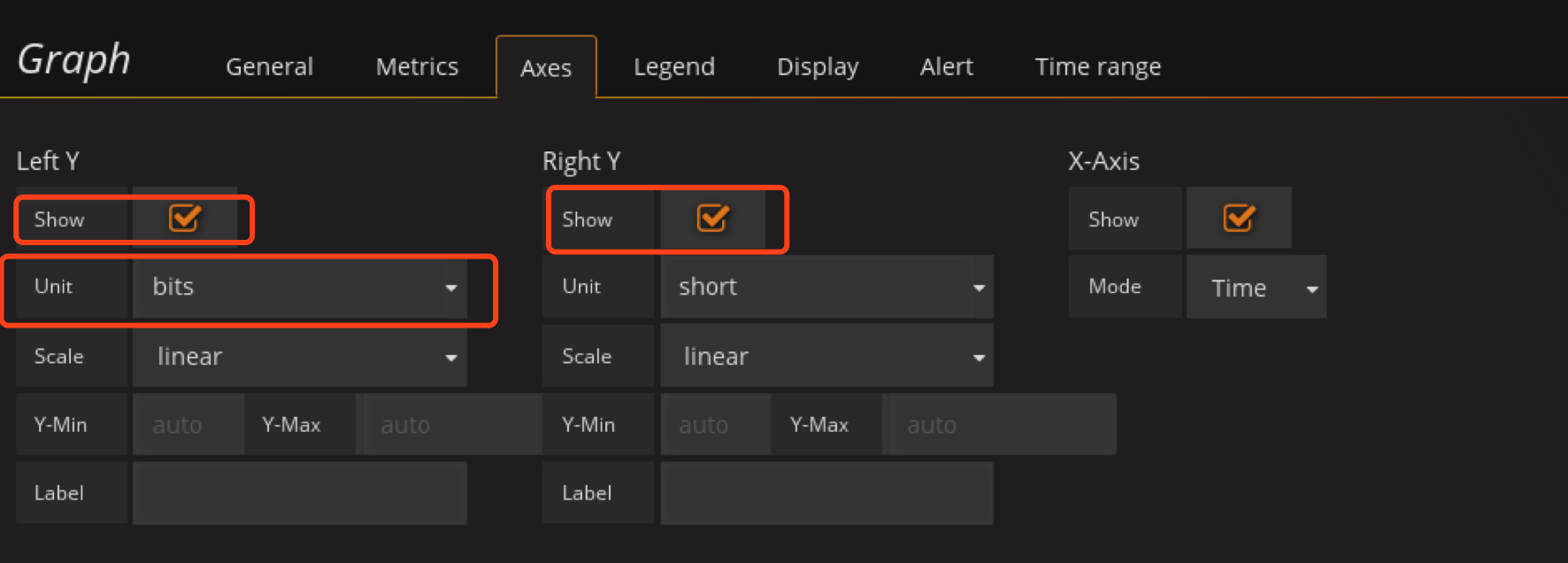Open the Alert tab
The image size is (1568, 563).
point(946,66)
